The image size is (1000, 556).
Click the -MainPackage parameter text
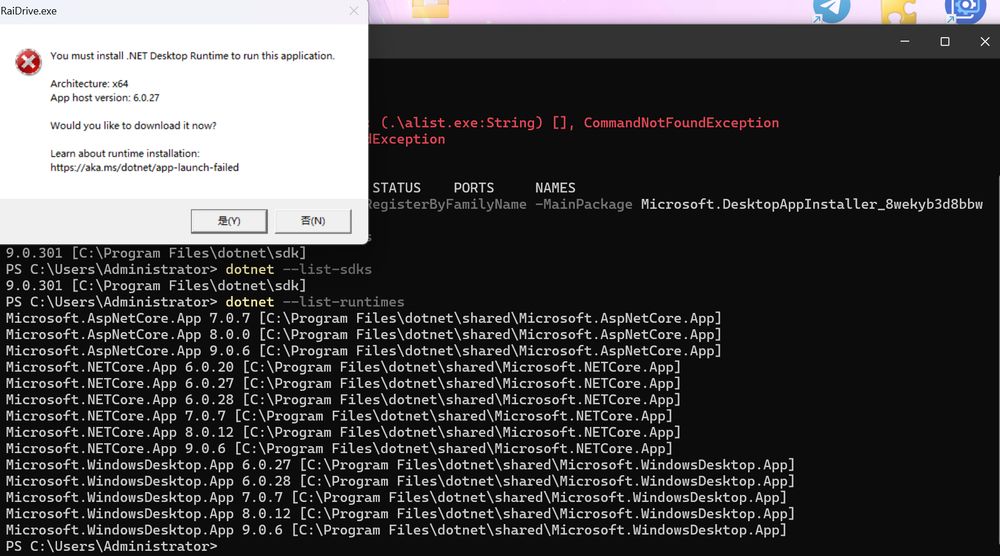tap(584, 205)
